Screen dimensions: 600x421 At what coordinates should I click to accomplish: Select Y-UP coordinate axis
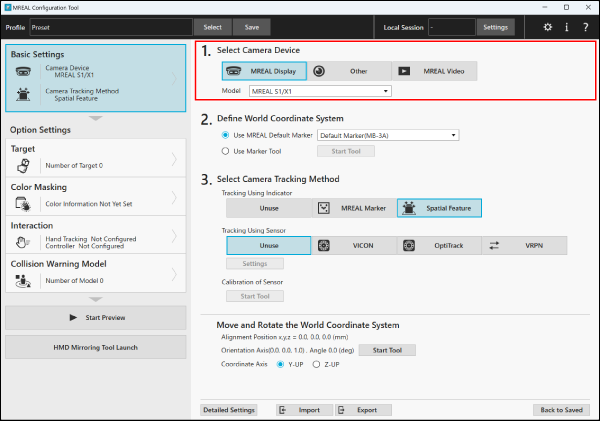[x=280, y=364]
